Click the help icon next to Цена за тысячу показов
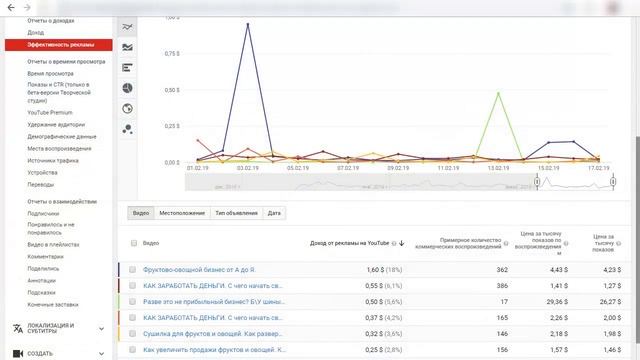This screenshot has height=360, width=640. coord(618,243)
